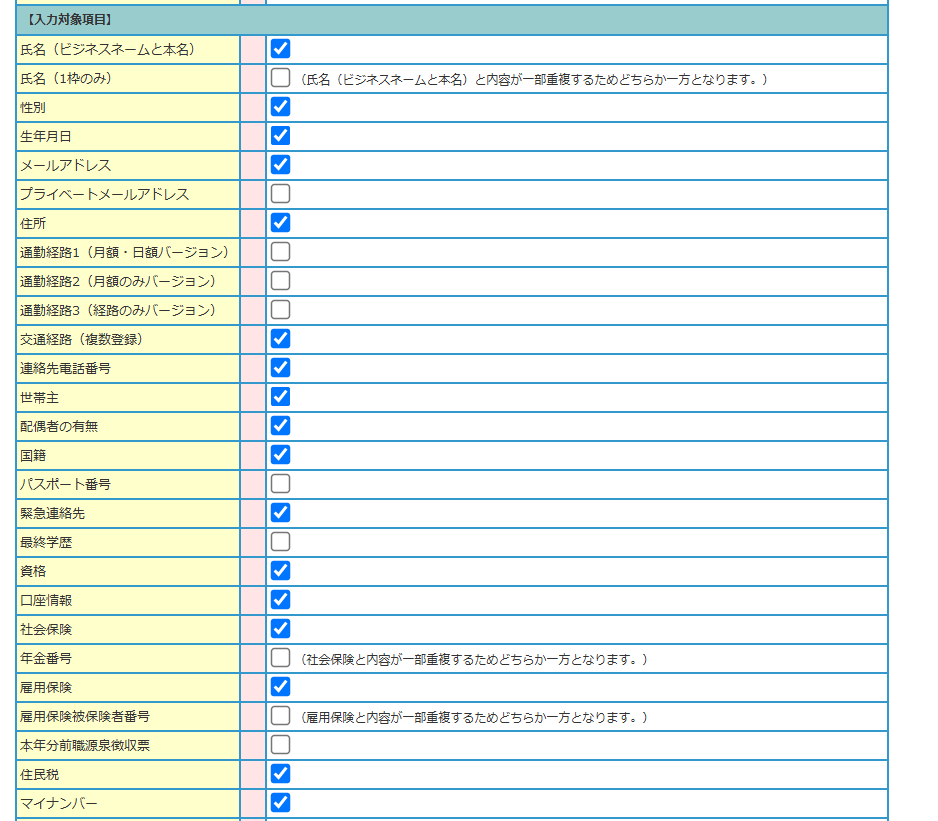Toggle the 生年月日 checkbox off
This screenshot has width=938, height=821.
[x=281, y=136]
